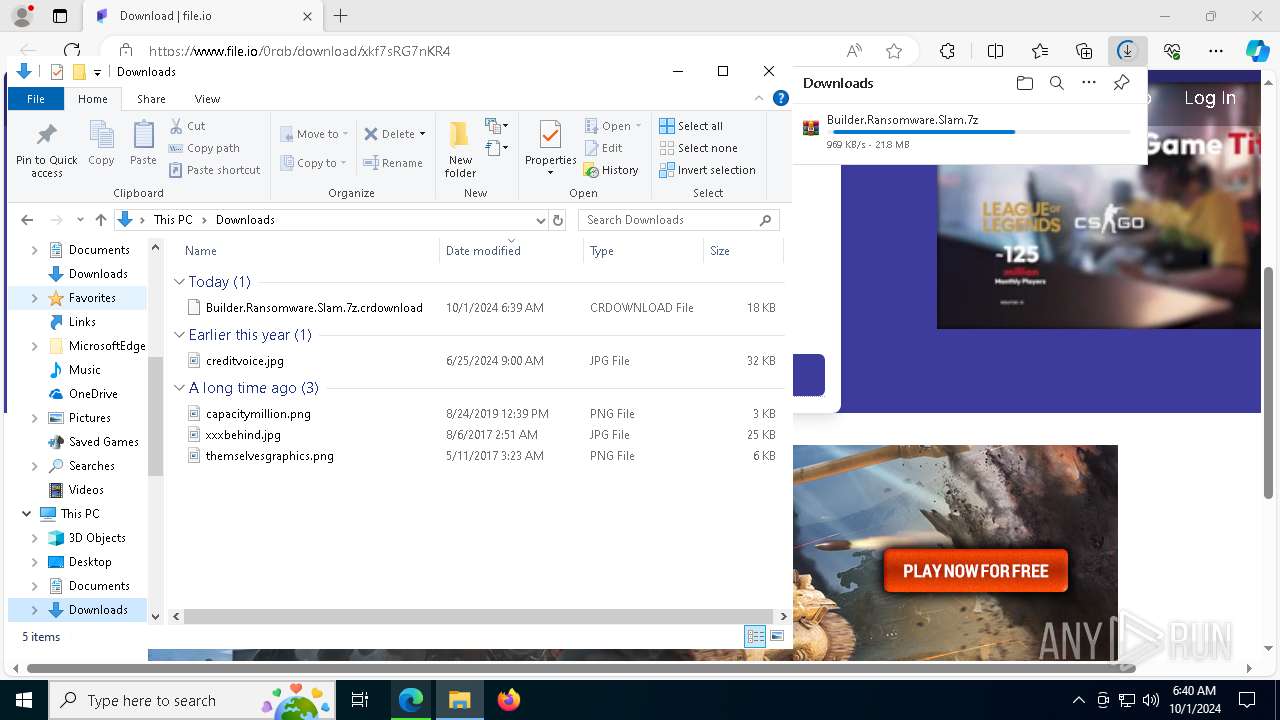This screenshot has width=1280, height=720.
Task: Search downloads in Edge Downloads panel
Action: pos(1056,83)
